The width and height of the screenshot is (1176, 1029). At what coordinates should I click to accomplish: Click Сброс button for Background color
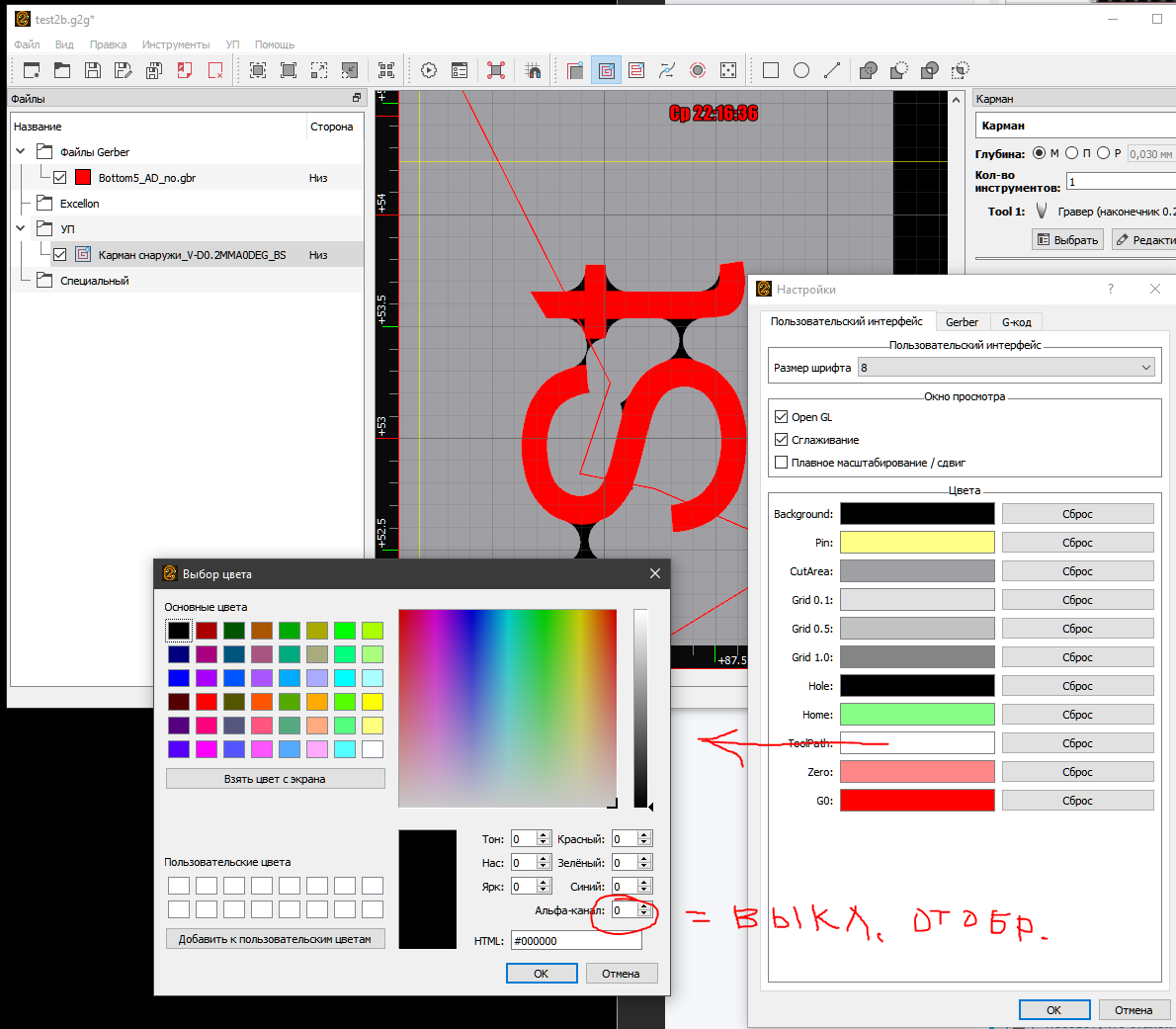1078,514
